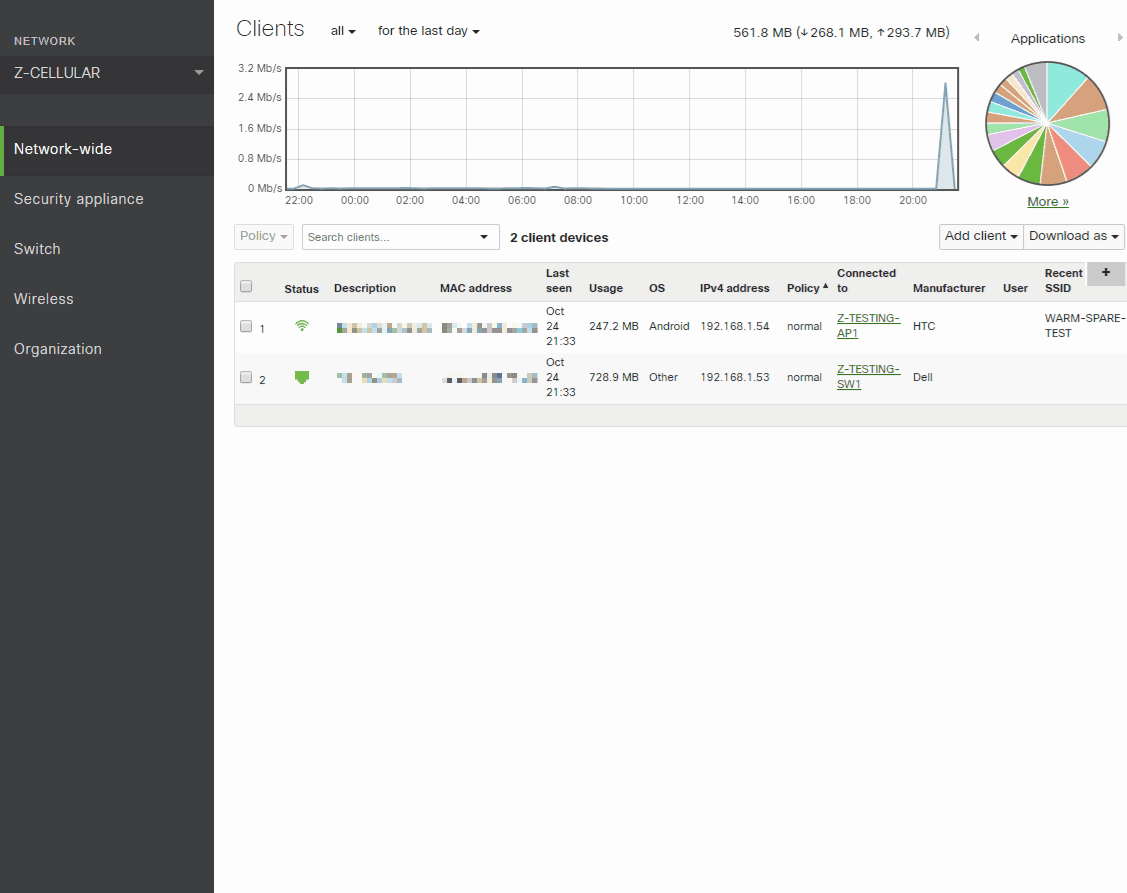Click the 'More »' applications link
This screenshot has height=893, width=1127.
click(1047, 202)
